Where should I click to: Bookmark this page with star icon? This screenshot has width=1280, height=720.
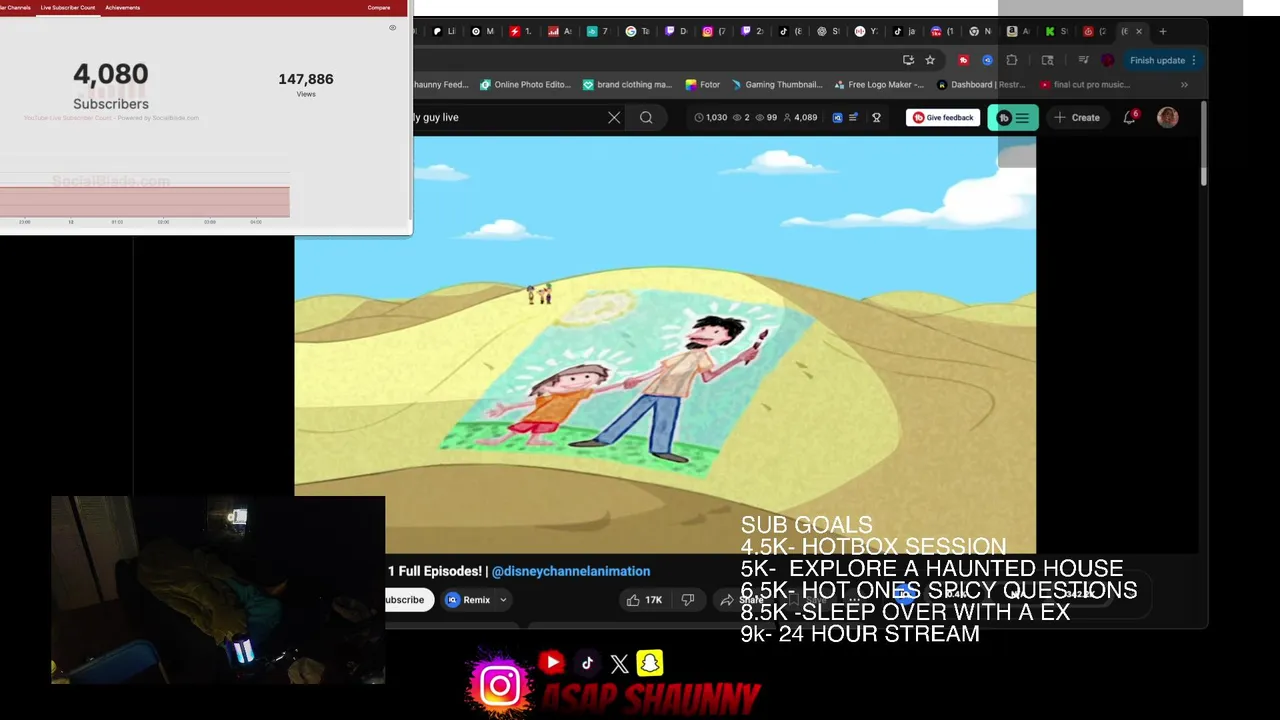point(930,60)
